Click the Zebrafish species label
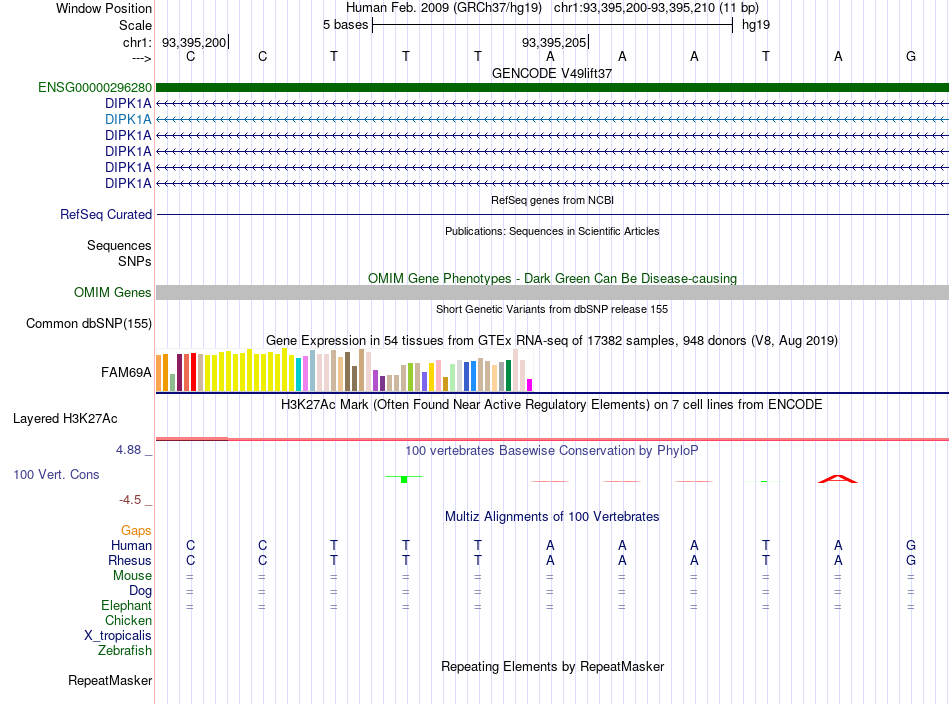Image resolution: width=950 pixels, height=704 pixels. point(125,650)
